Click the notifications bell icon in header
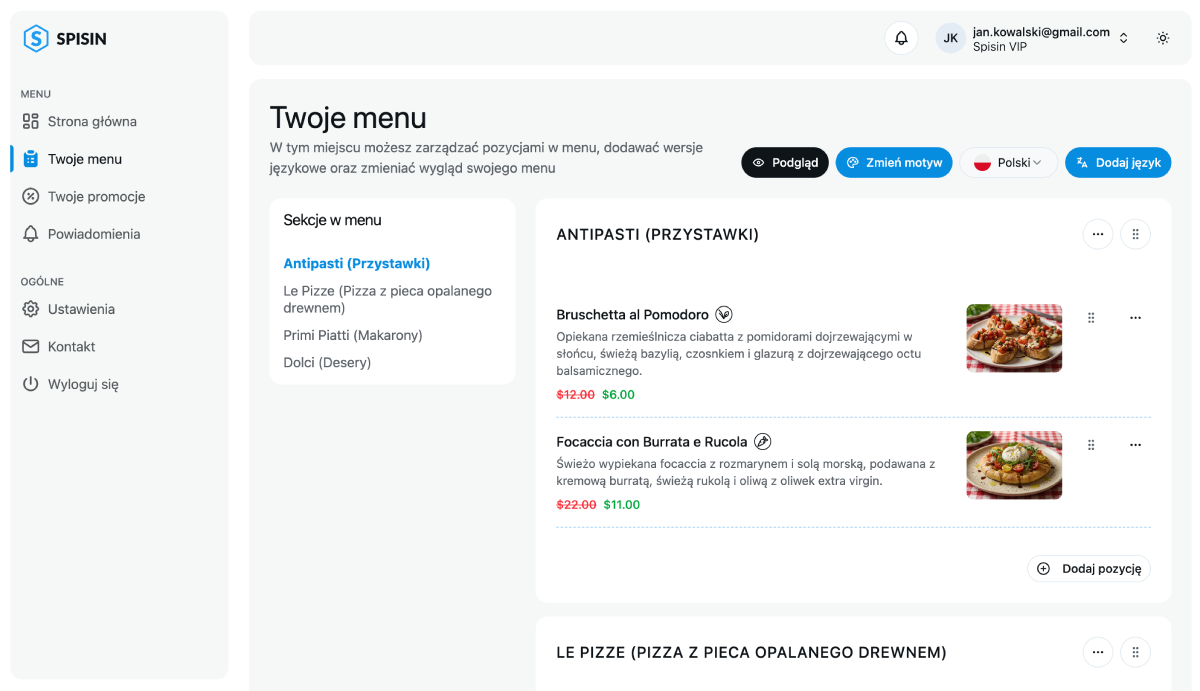This screenshot has height=691, width=1200. [x=901, y=38]
